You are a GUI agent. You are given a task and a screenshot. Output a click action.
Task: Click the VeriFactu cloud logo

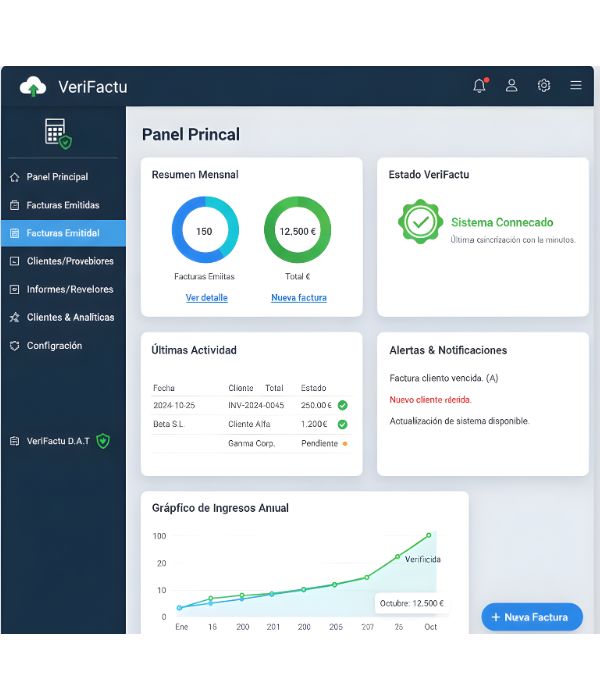click(33, 87)
